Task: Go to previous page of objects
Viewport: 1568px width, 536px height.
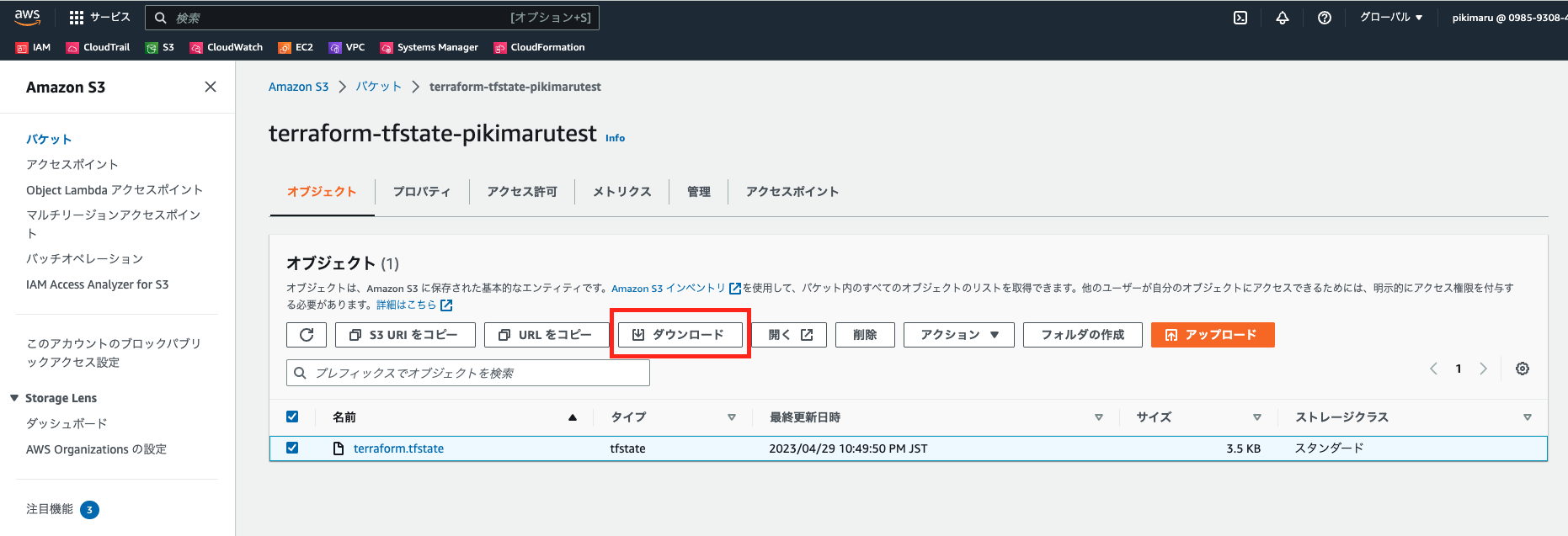Action: coord(1433,369)
